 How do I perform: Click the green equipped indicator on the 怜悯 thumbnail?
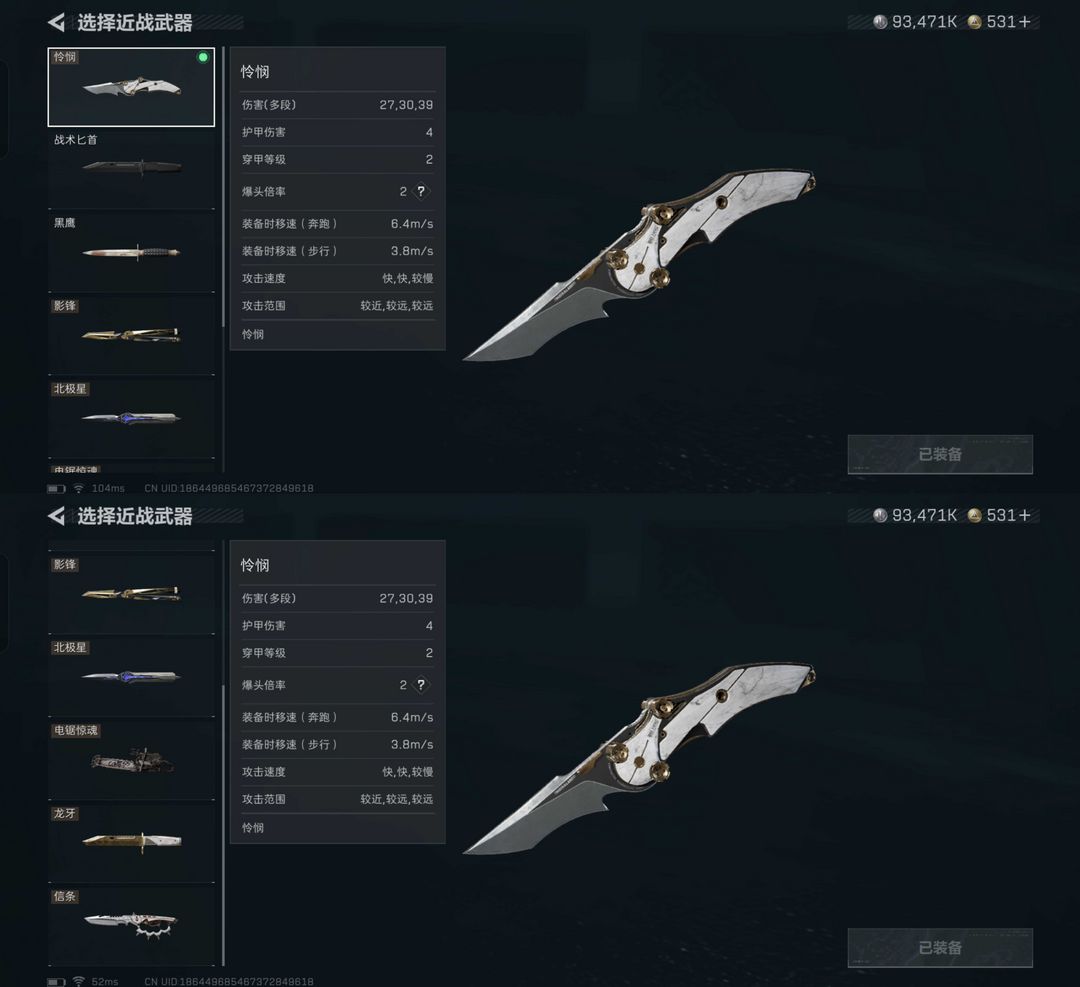202,57
